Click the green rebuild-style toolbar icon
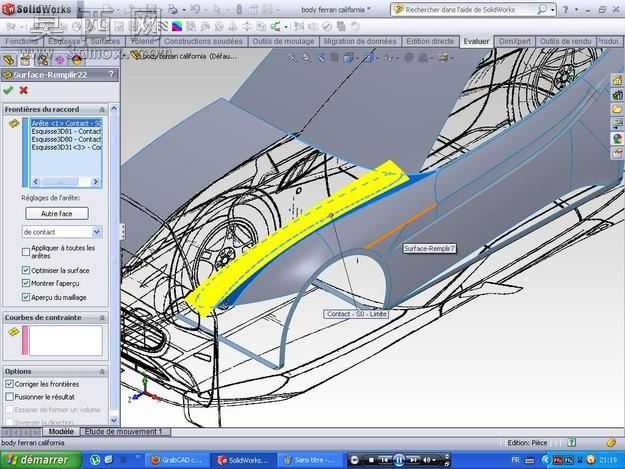Image resolution: width=625 pixels, height=469 pixels. [x=276, y=27]
